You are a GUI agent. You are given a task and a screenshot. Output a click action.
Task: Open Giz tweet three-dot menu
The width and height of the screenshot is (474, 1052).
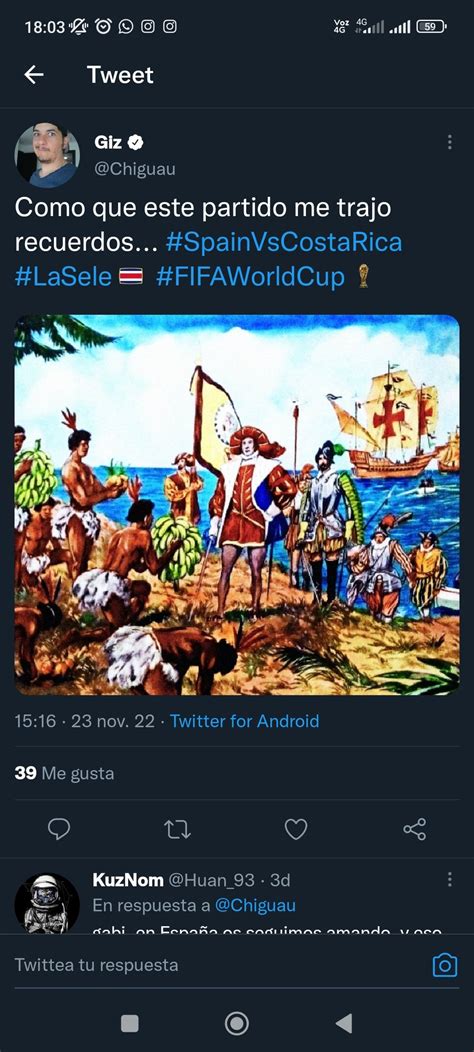449,142
